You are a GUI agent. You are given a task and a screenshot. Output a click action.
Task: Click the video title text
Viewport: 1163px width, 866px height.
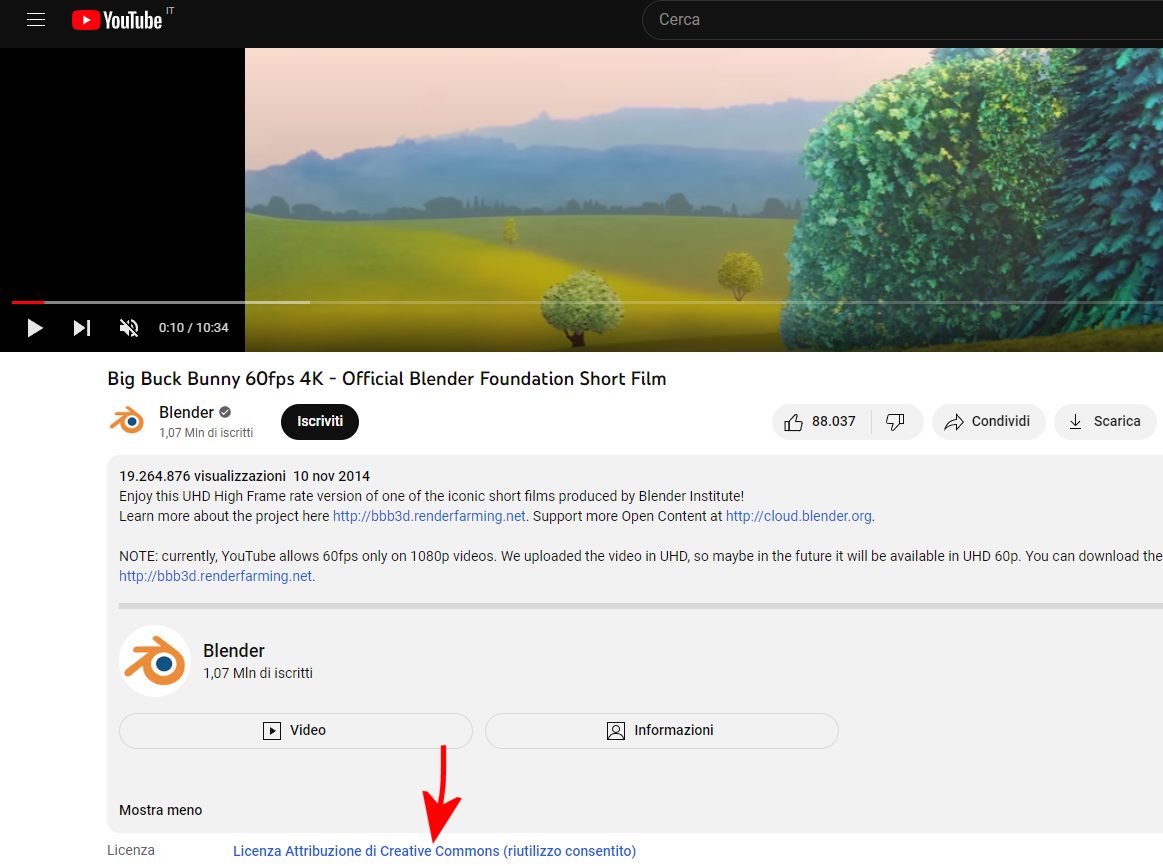[386, 379]
